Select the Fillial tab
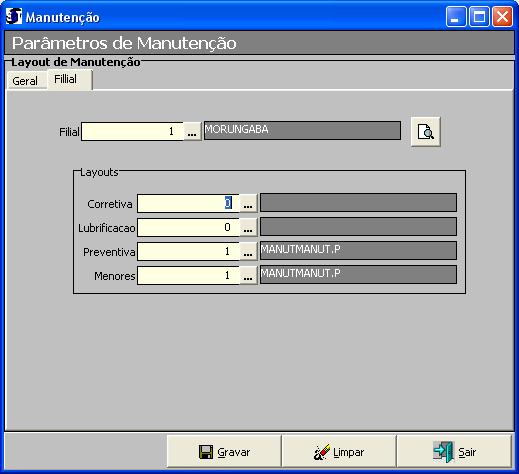This screenshot has width=519, height=474. point(70,80)
